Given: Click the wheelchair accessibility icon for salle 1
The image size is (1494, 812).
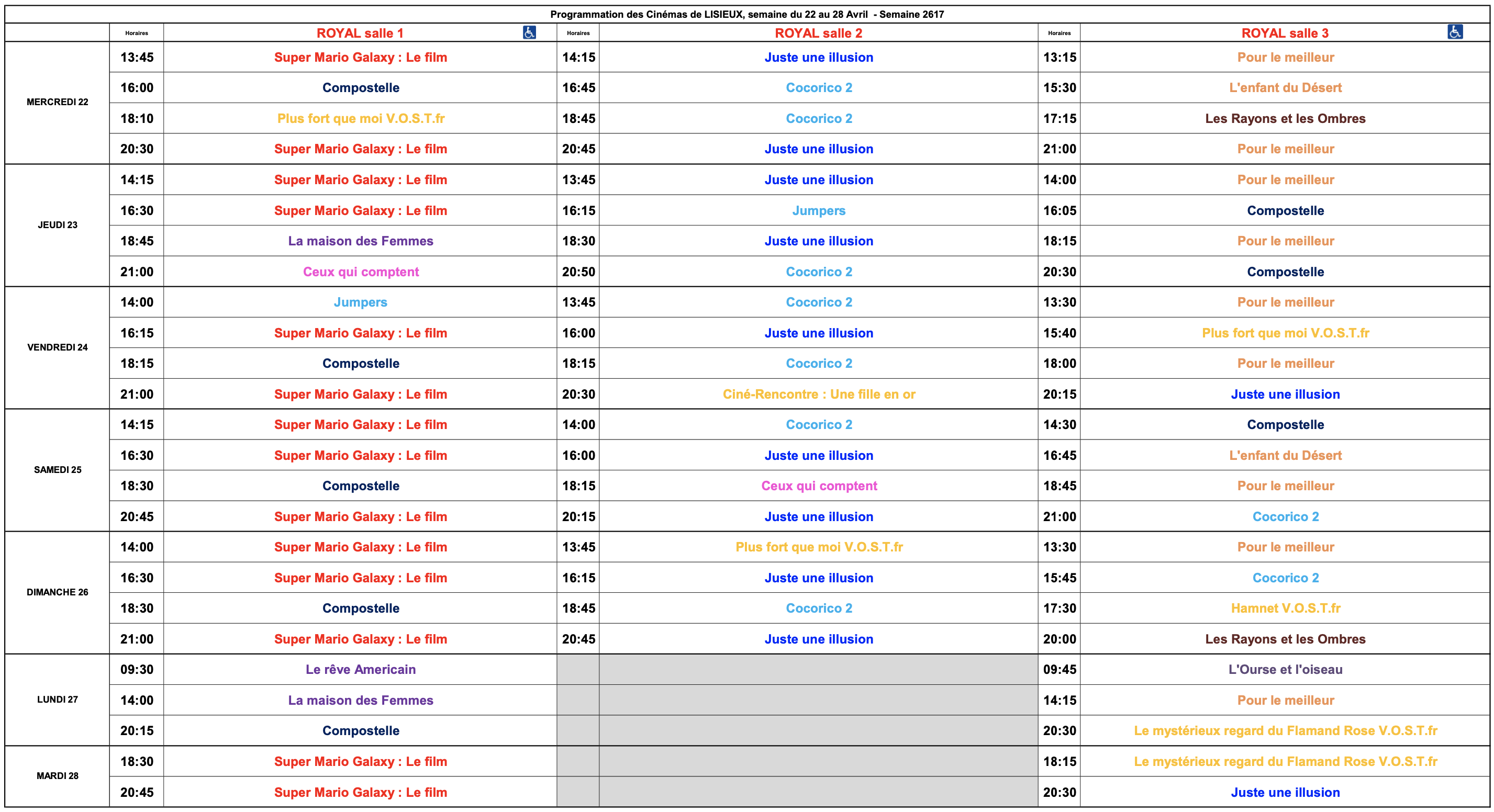Looking at the screenshot, I should click(529, 32).
